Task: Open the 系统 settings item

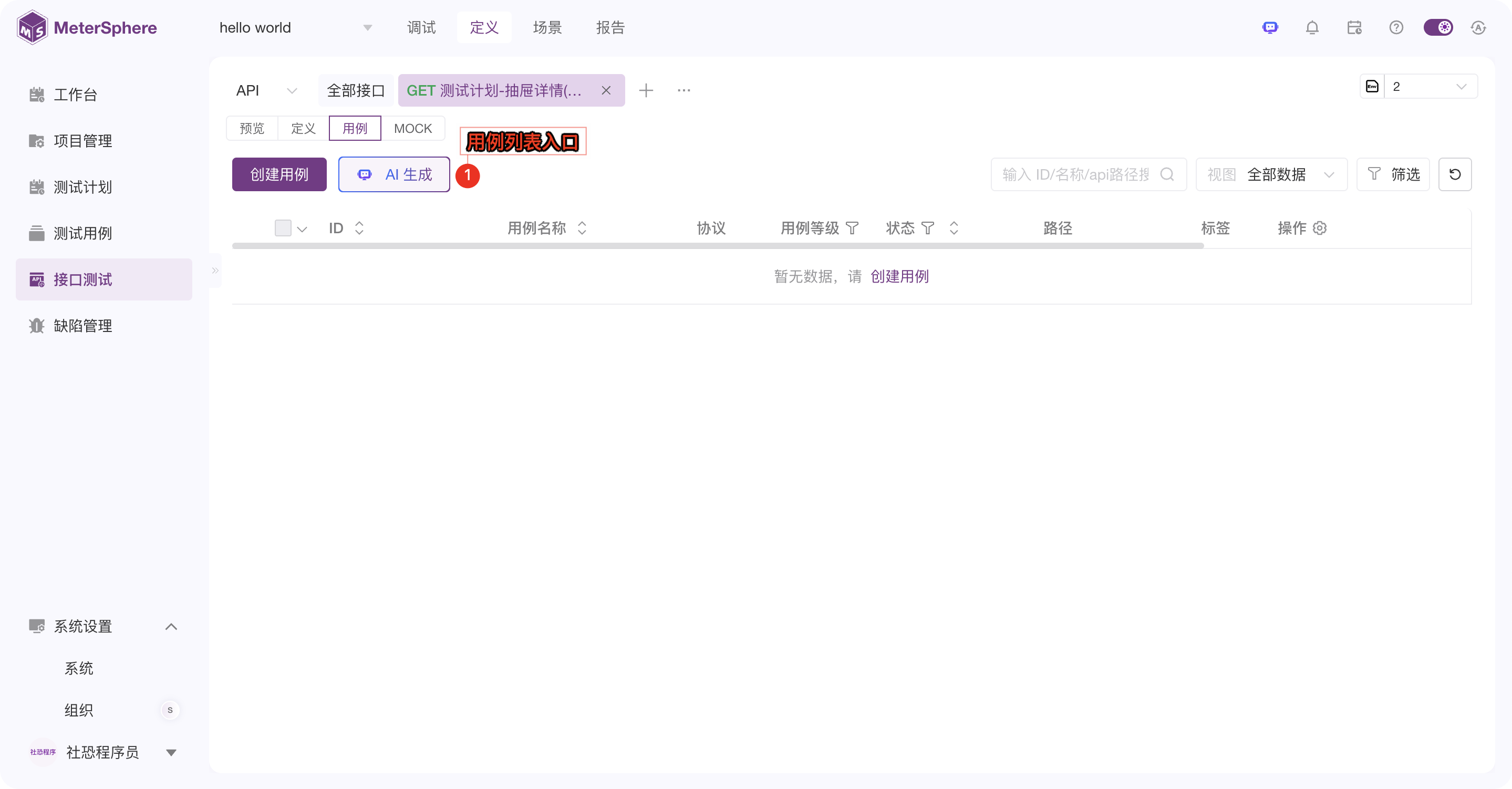Action: (x=79, y=668)
